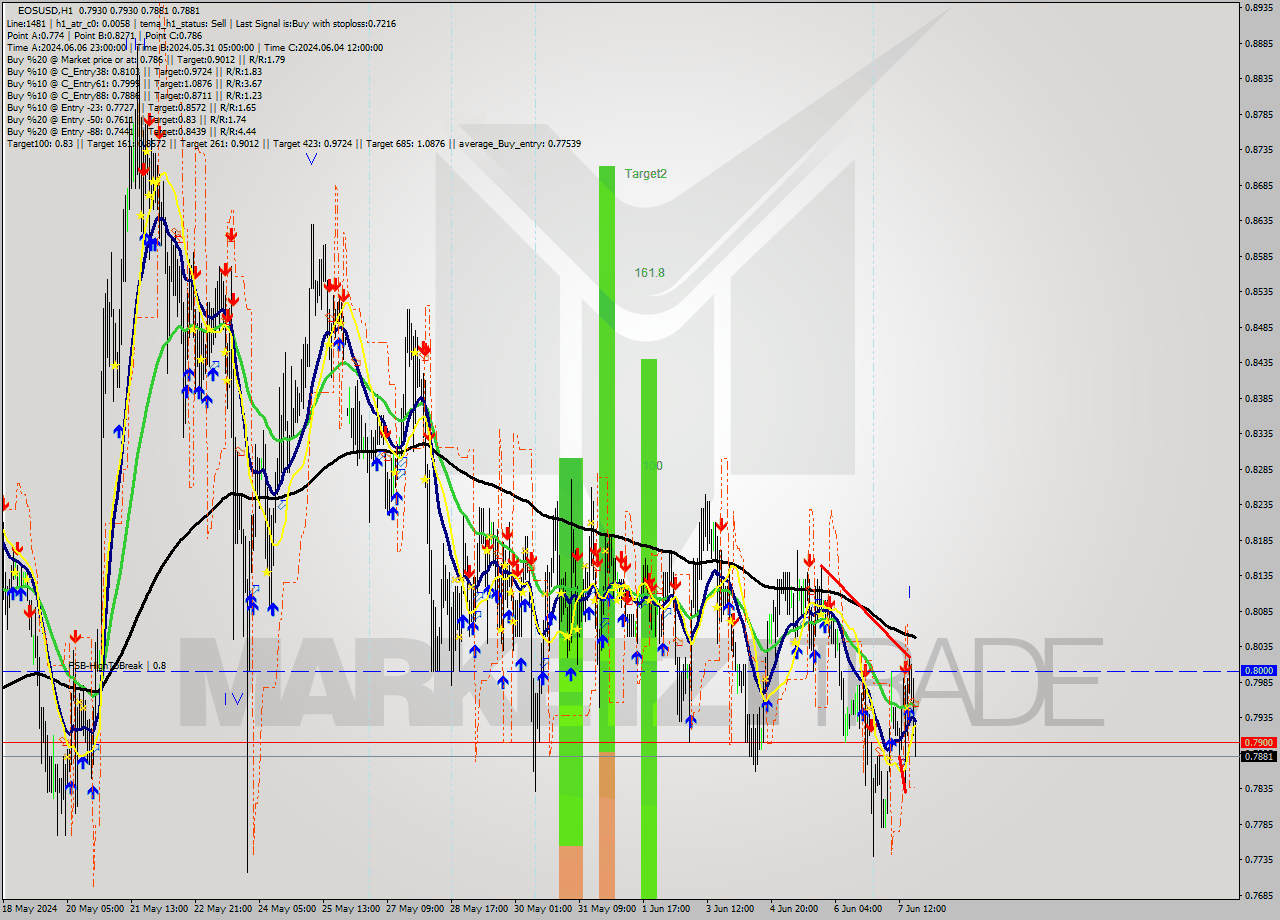The height and width of the screenshot is (920, 1280).
Task: Click the 3 Jun 12:00 time label
Action: pos(730,909)
